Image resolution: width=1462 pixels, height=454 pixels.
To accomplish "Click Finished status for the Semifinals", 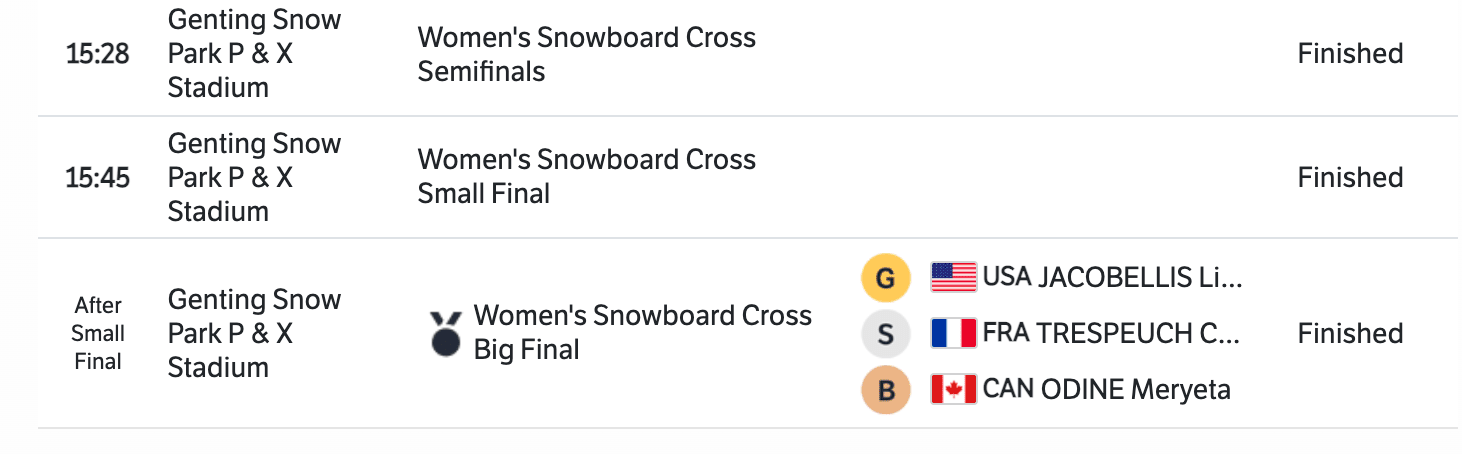I will tap(1350, 54).
